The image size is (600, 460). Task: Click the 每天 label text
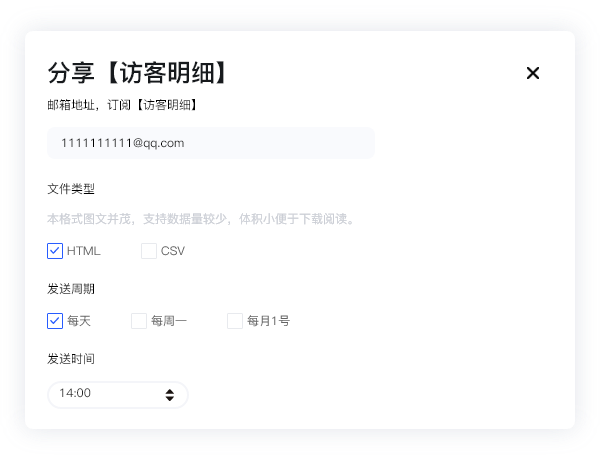tap(79, 321)
